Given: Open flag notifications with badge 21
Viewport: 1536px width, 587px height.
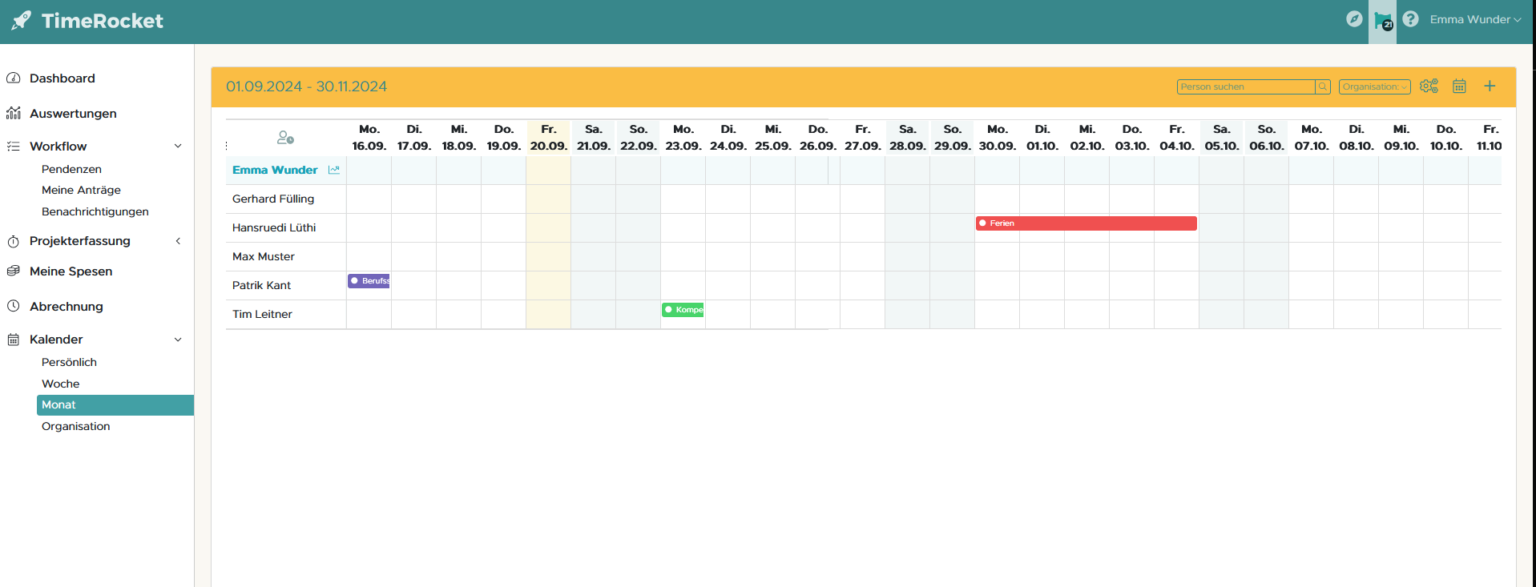Looking at the screenshot, I should click(x=1382, y=20).
